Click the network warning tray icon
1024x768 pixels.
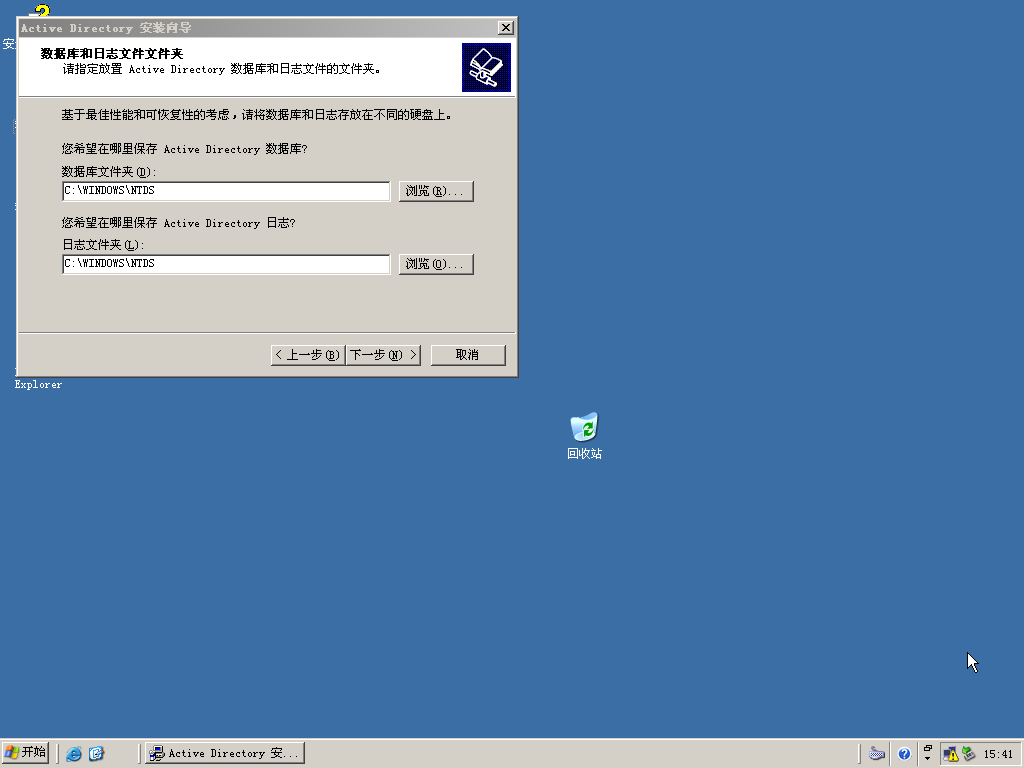(x=951, y=754)
